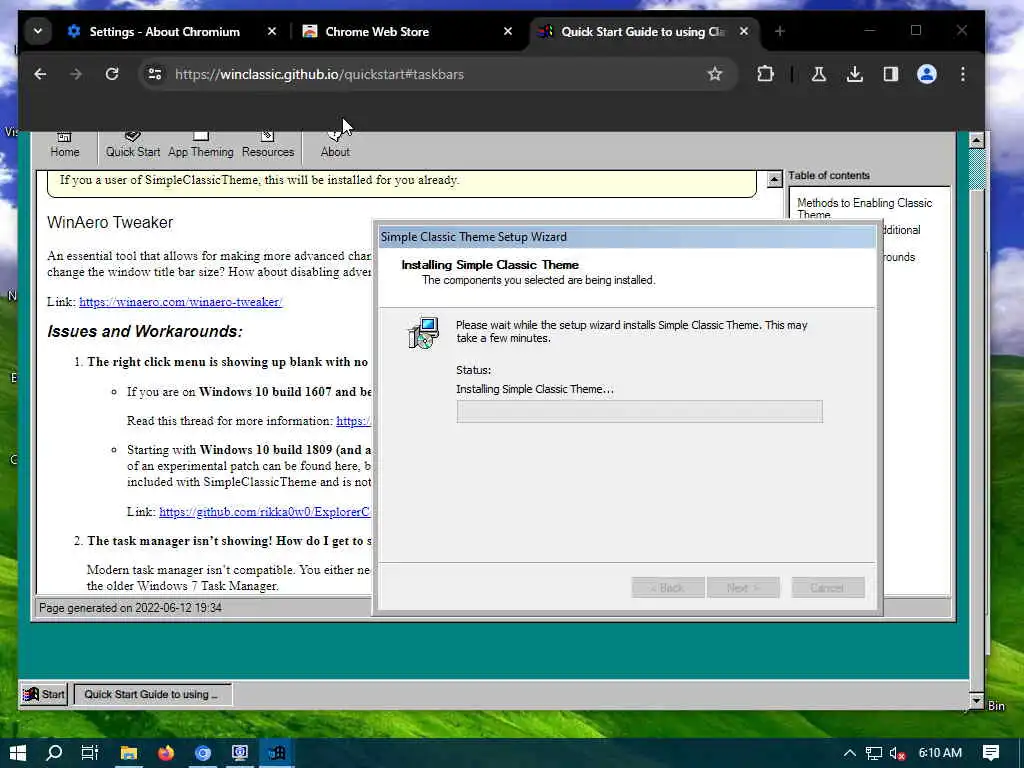
Task: Open site information icon in address bar
Action: (155, 74)
